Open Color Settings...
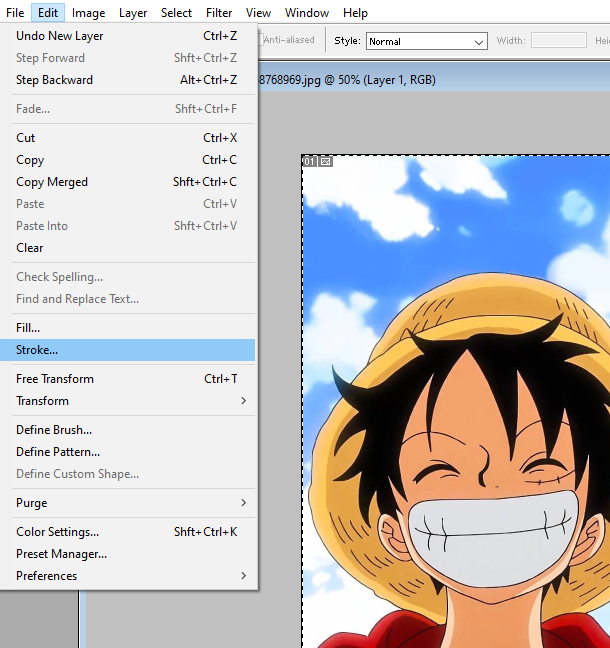The width and height of the screenshot is (610, 648). click(127, 532)
